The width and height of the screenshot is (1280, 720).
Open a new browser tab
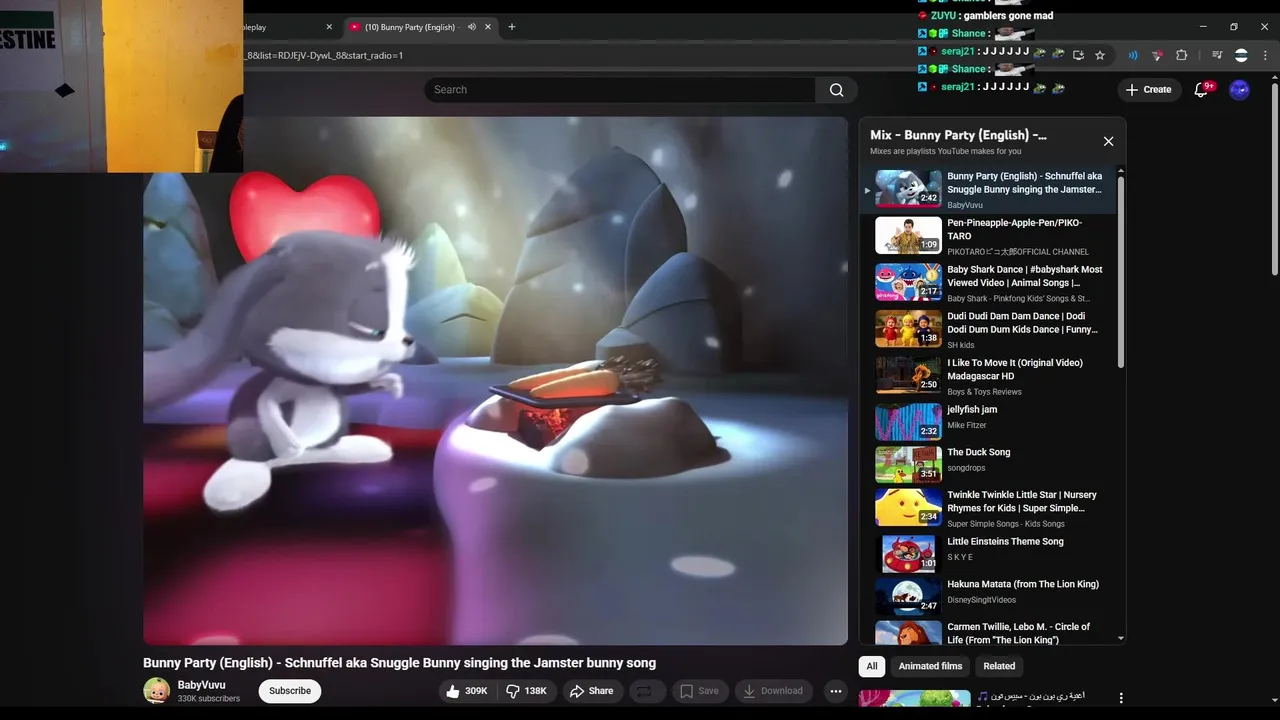[512, 27]
